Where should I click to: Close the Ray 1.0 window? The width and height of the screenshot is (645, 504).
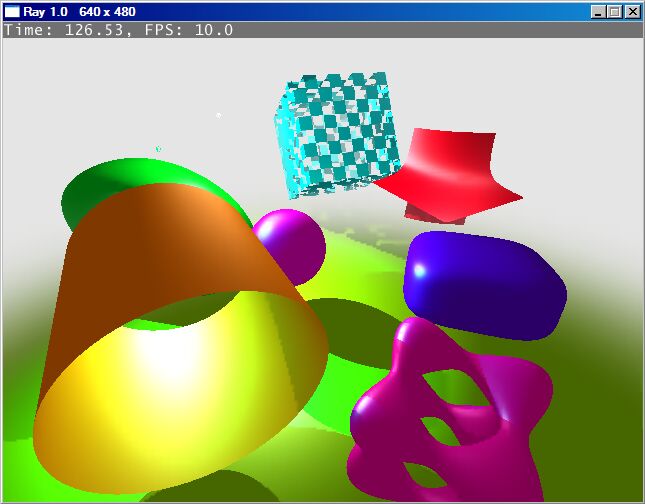(631, 12)
